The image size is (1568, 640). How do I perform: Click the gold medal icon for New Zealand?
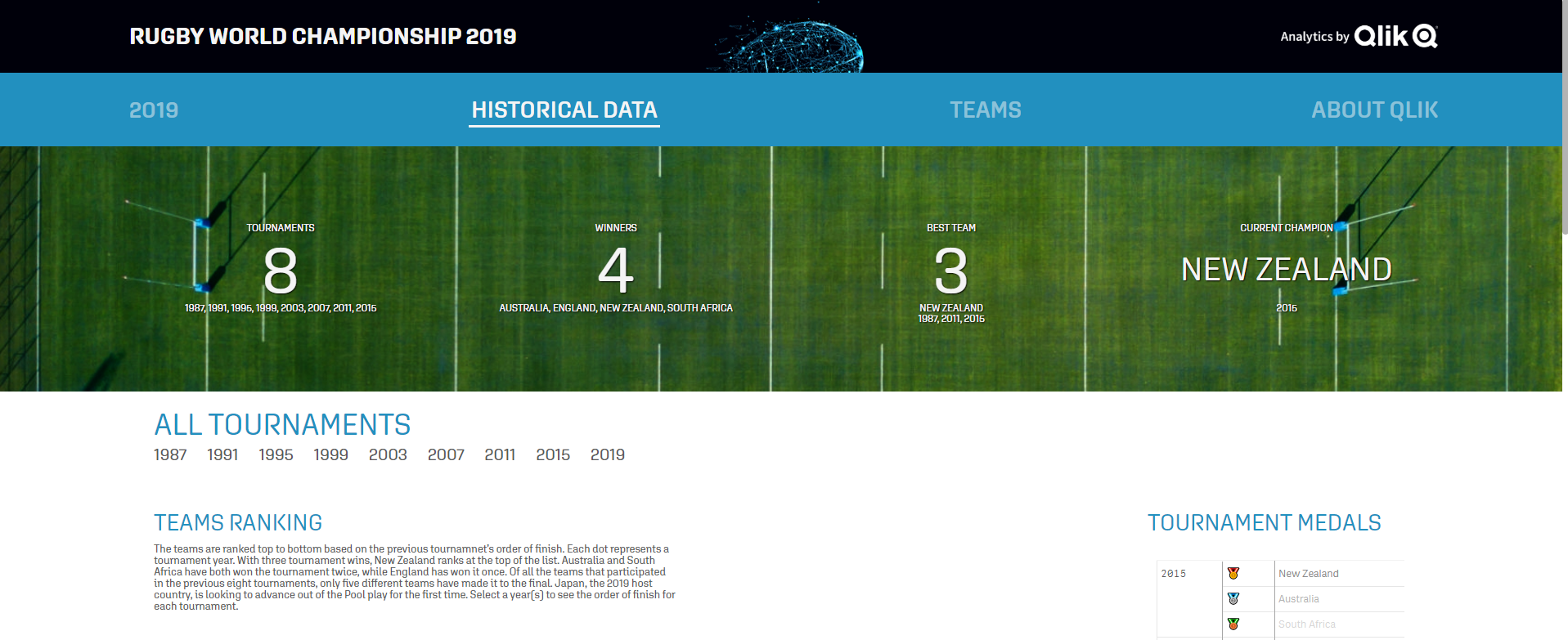point(1233,574)
